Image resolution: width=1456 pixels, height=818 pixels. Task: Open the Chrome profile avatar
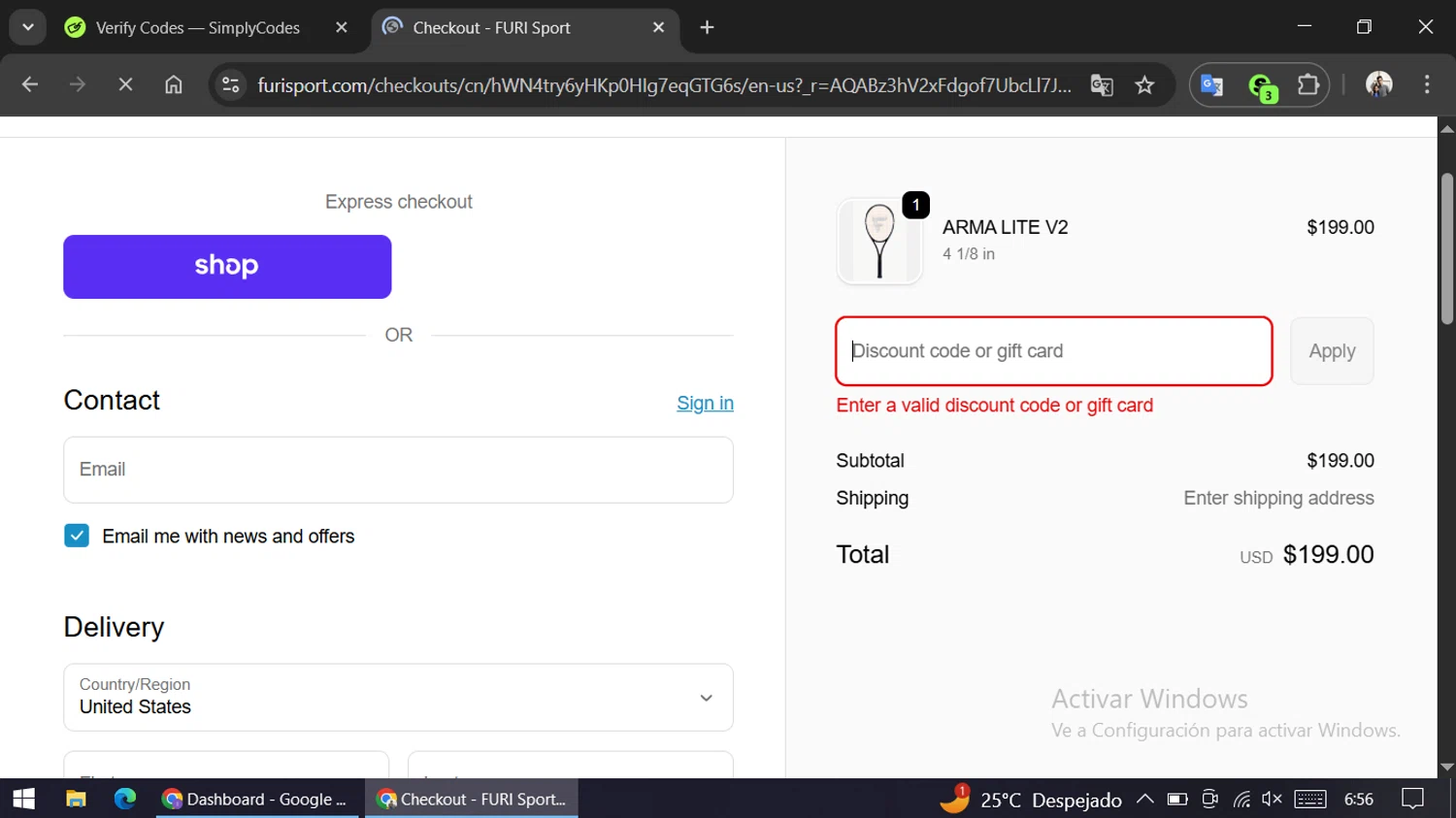pos(1379,85)
